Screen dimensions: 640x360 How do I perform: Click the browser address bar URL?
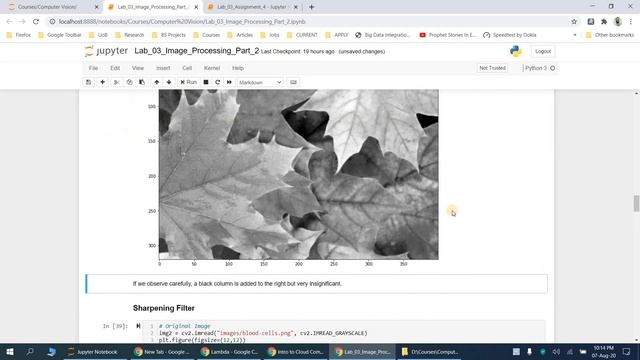(x=182, y=22)
